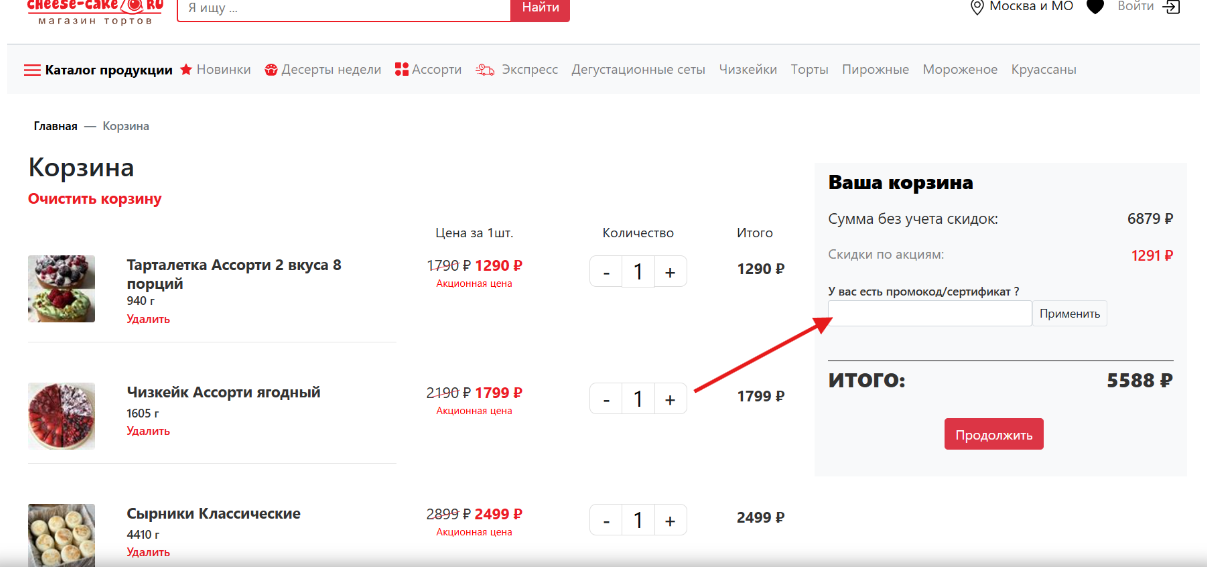Open the hamburger Каталог продукции menu icon

[32, 70]
